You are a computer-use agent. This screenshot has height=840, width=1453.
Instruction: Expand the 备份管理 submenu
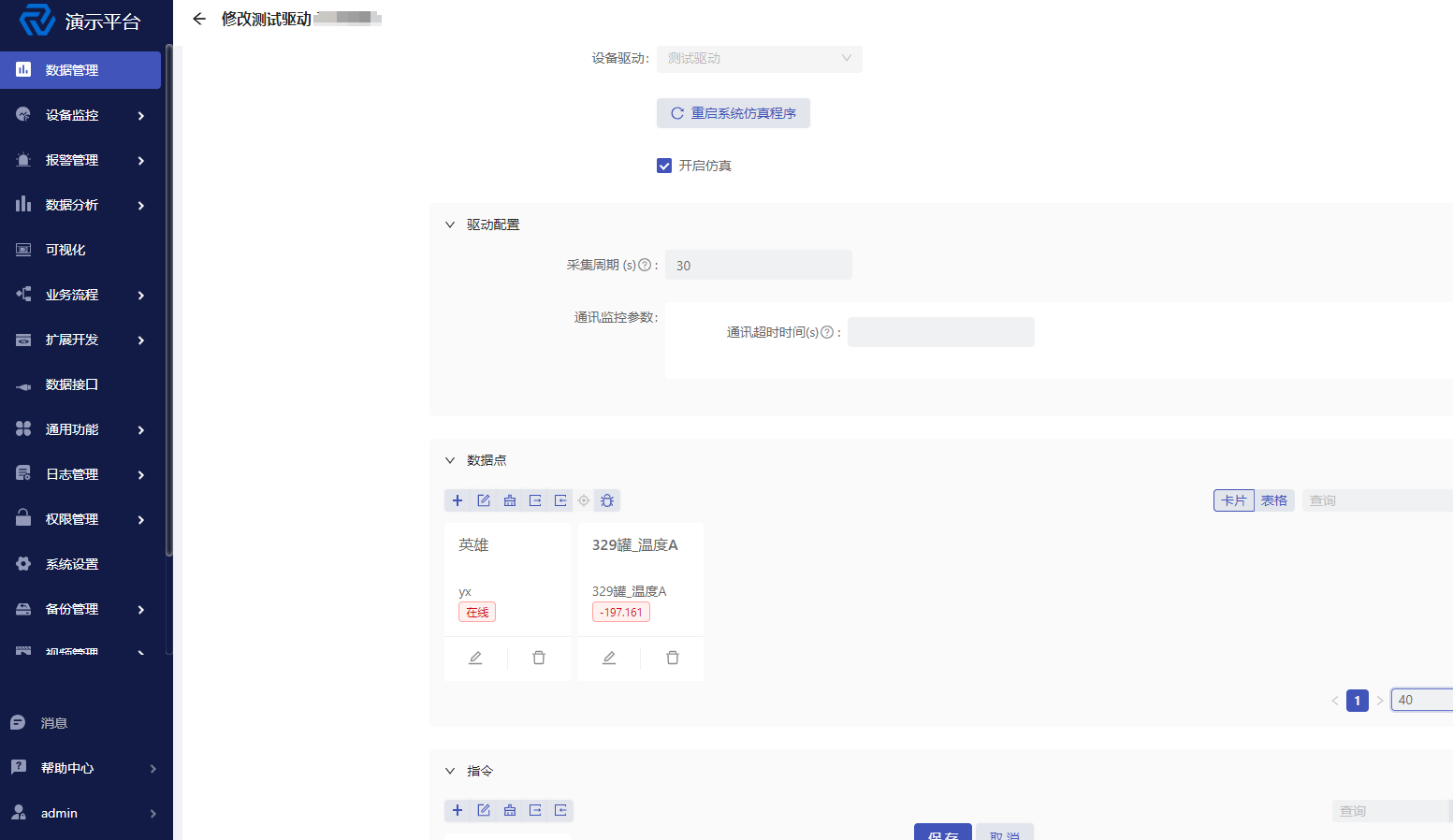coord(140,609)
